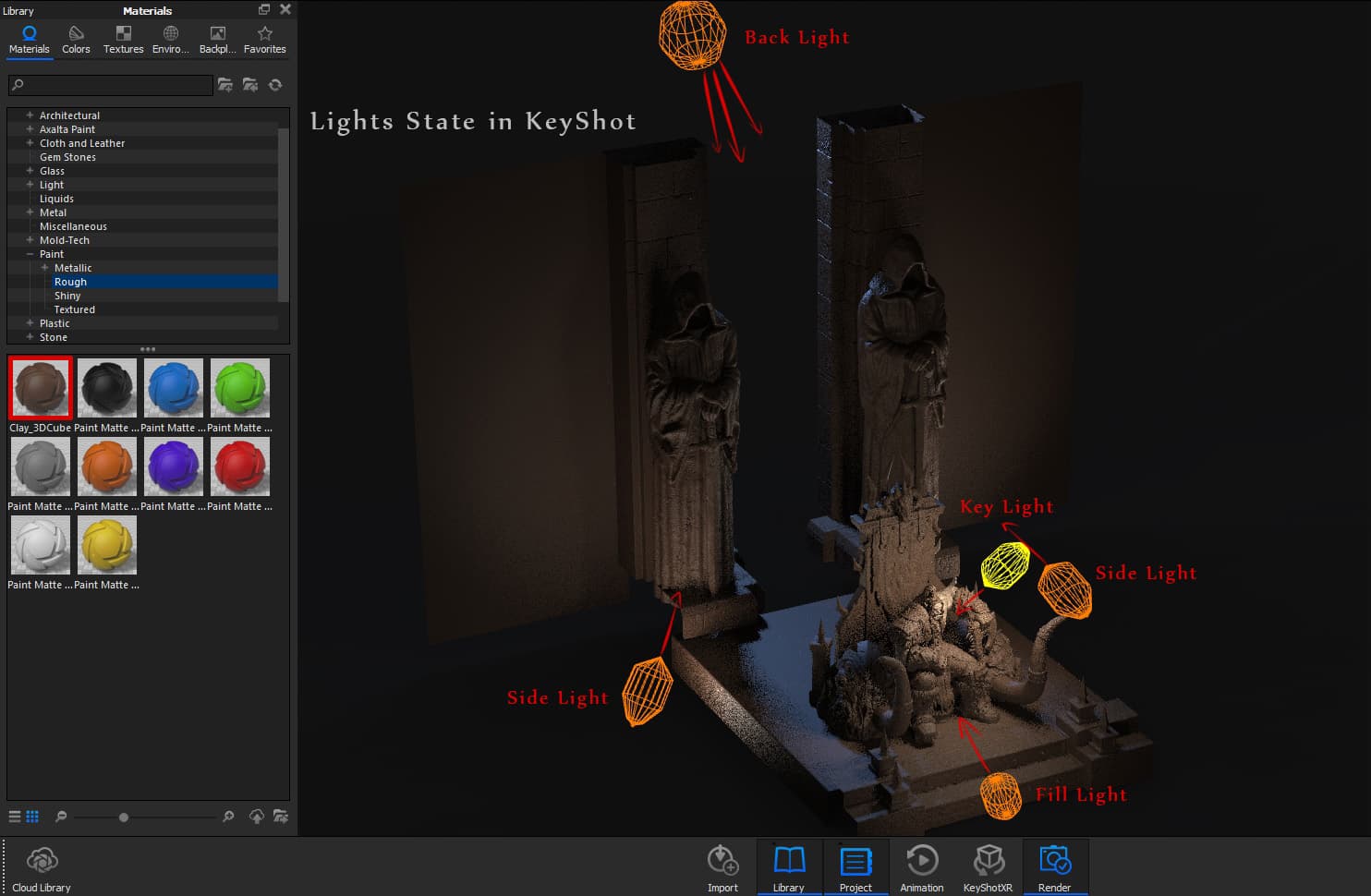1371x896 pixels.
Task: Expand the Metal folder
Action: coord(30,212)
